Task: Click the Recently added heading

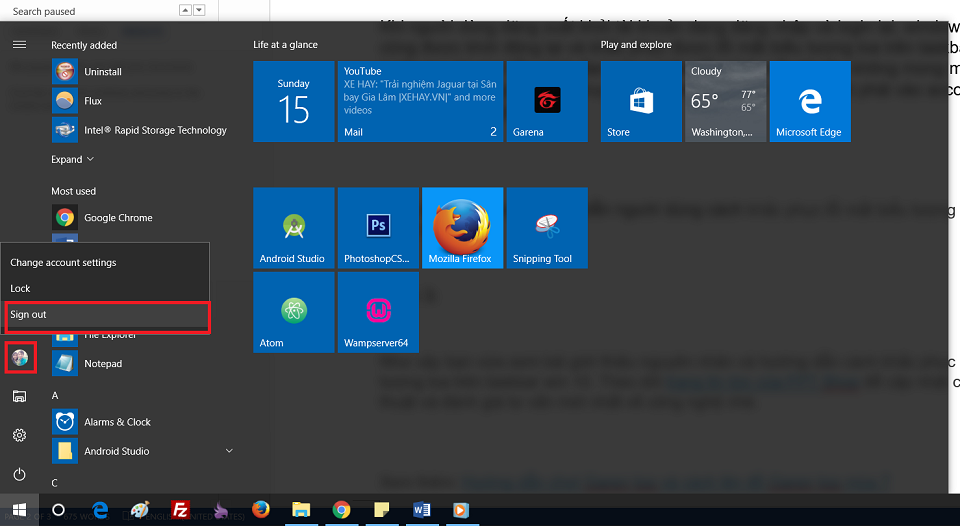Action: click(84, 45)
